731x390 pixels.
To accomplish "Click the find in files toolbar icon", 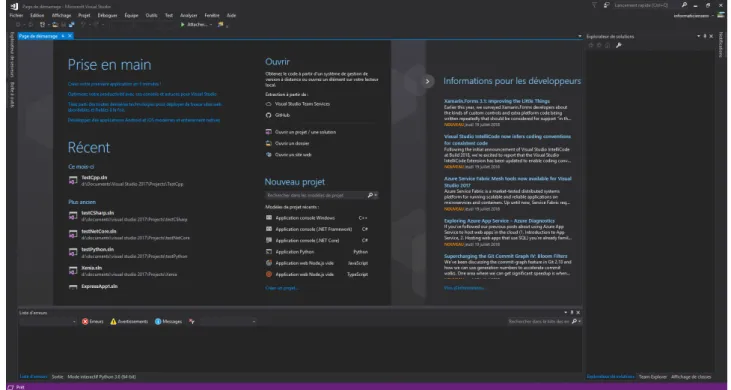I will [x=221, y=25].
